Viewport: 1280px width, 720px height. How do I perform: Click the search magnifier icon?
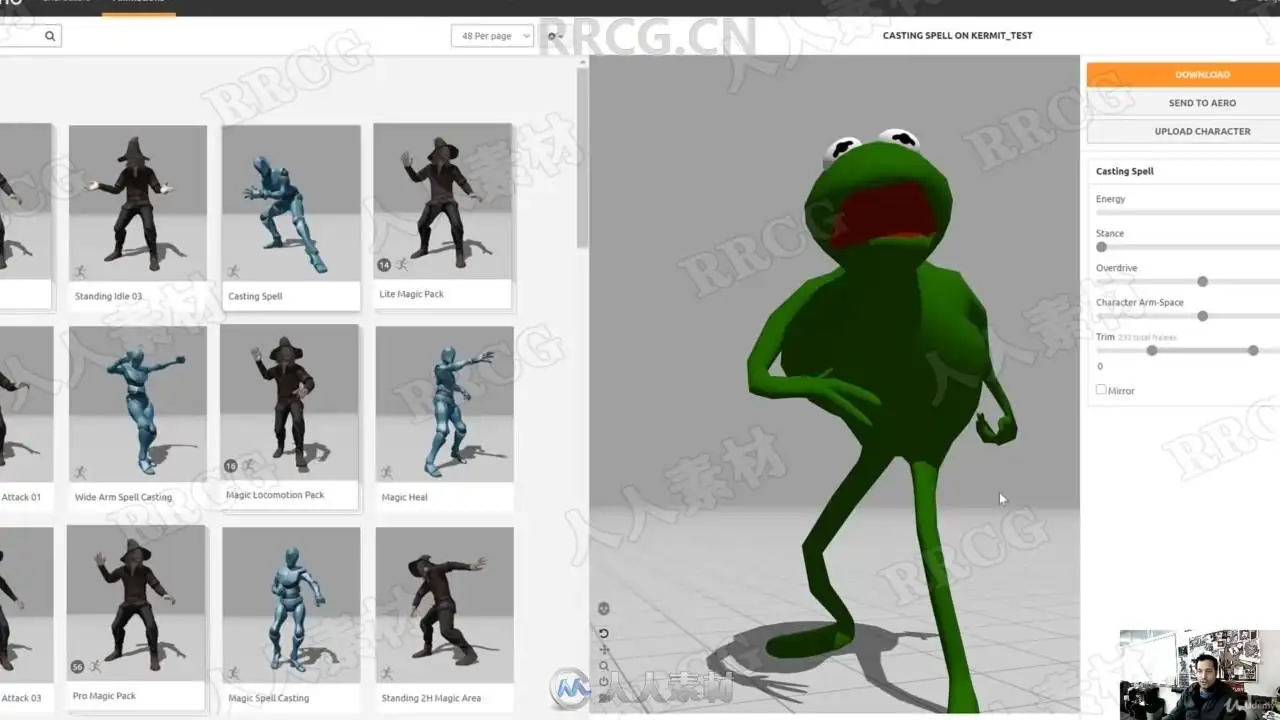[x=49, y=36]
